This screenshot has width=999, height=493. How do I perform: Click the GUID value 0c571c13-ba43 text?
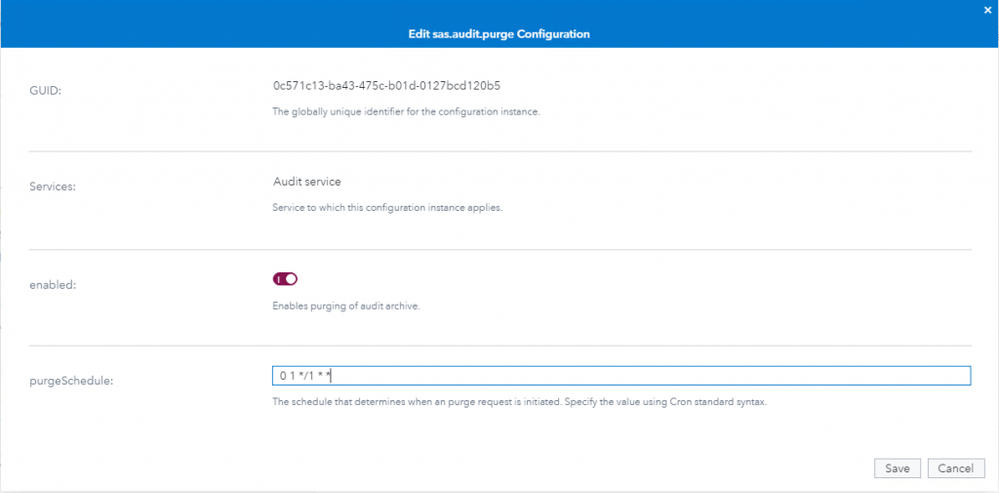[386, 86]
